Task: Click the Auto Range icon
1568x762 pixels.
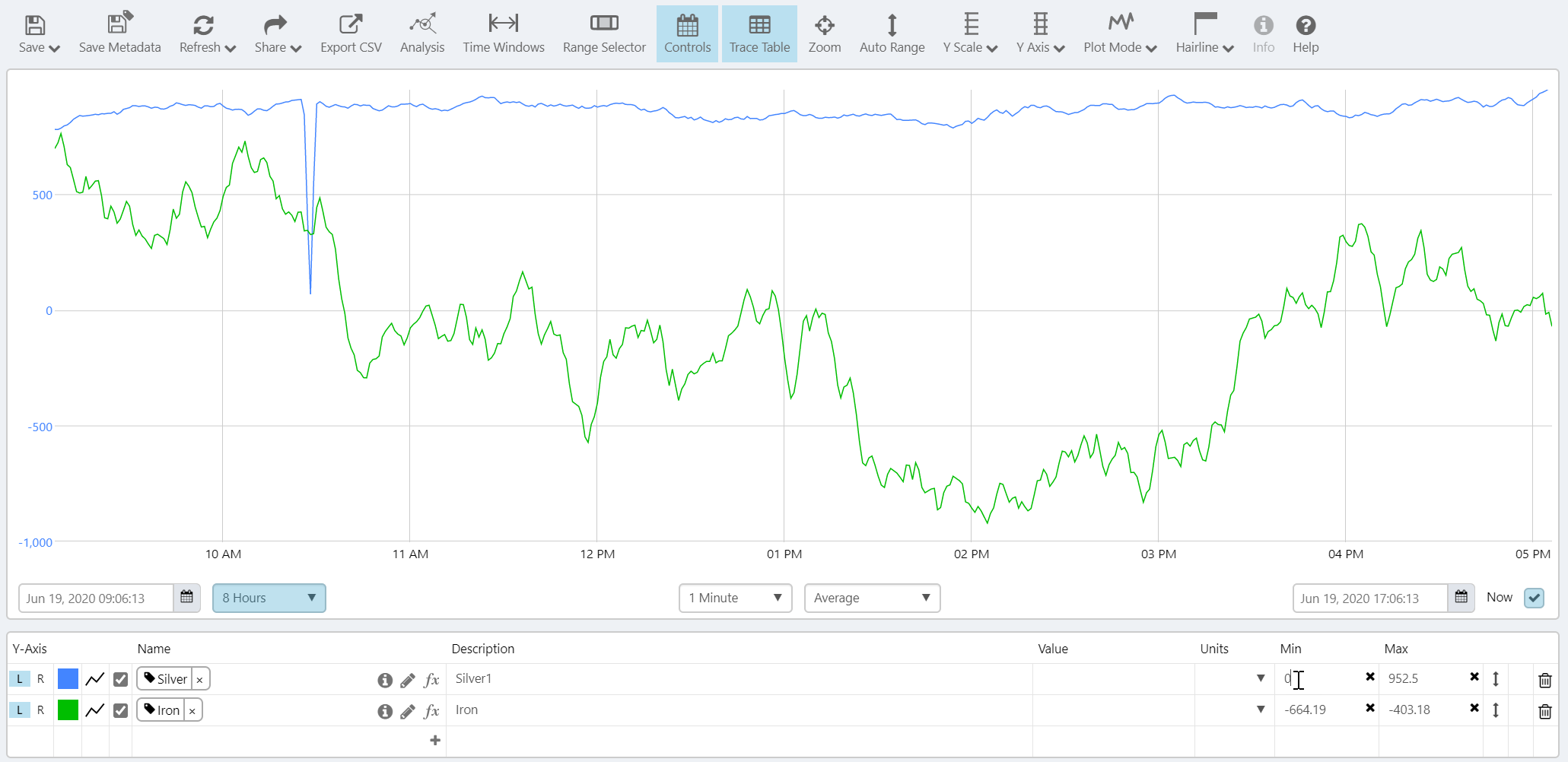Action: pos(892,25)
